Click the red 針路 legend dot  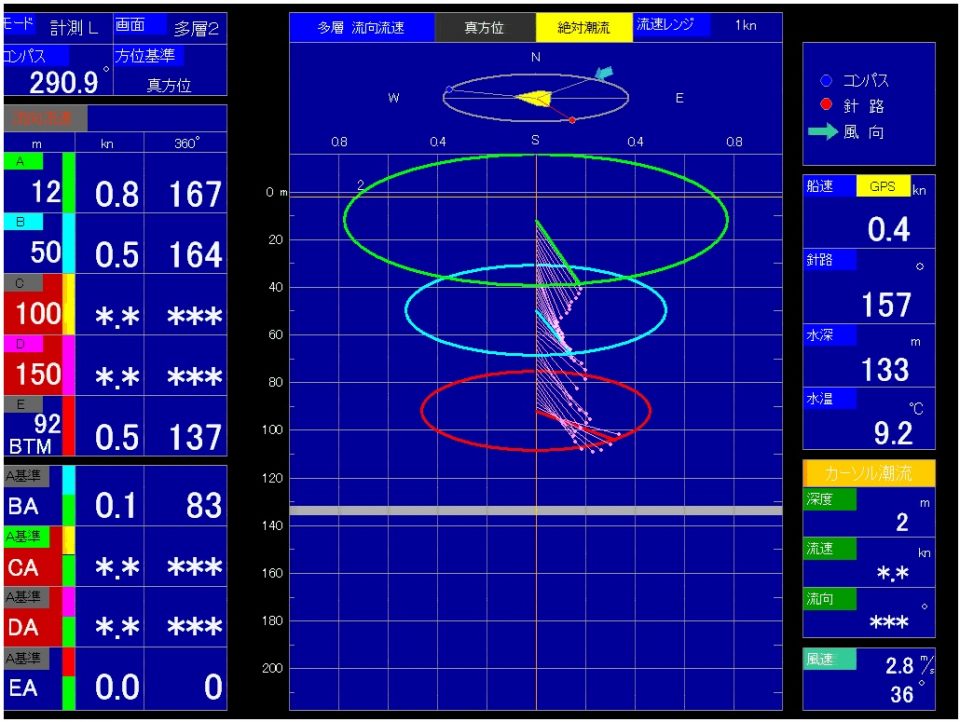point(826,105)
